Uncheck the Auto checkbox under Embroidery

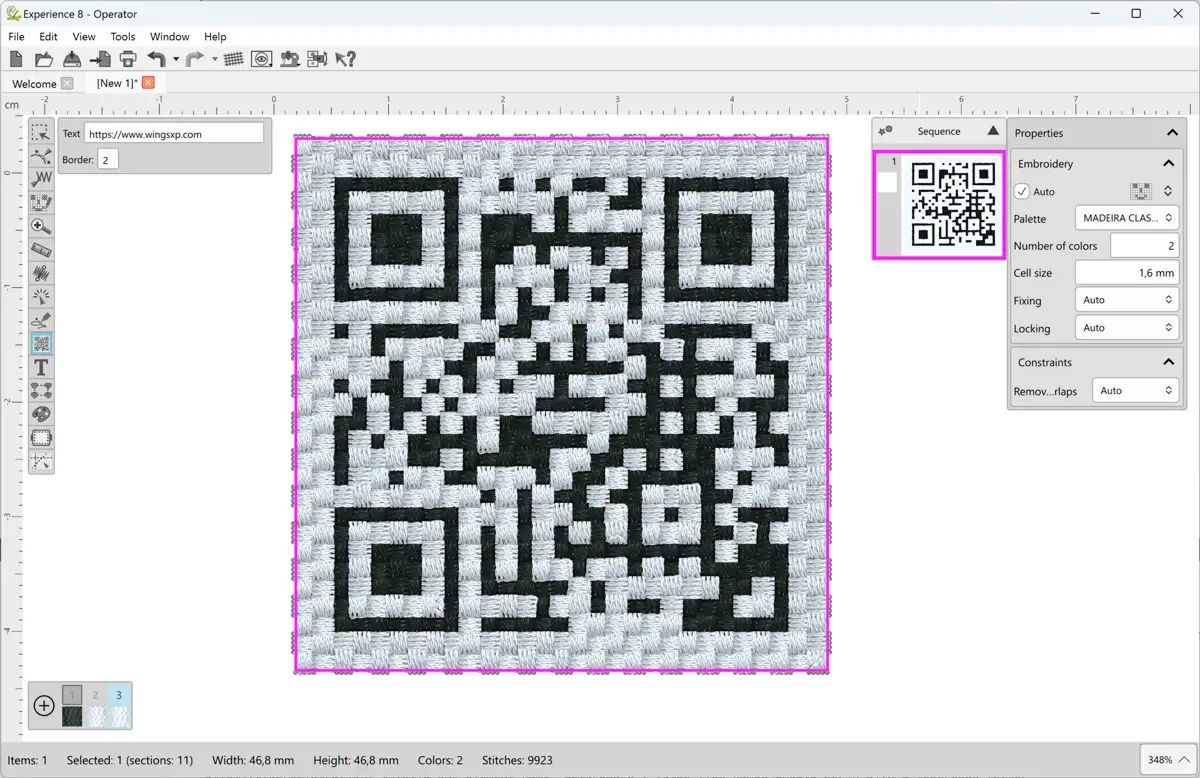click(1022, 191)
